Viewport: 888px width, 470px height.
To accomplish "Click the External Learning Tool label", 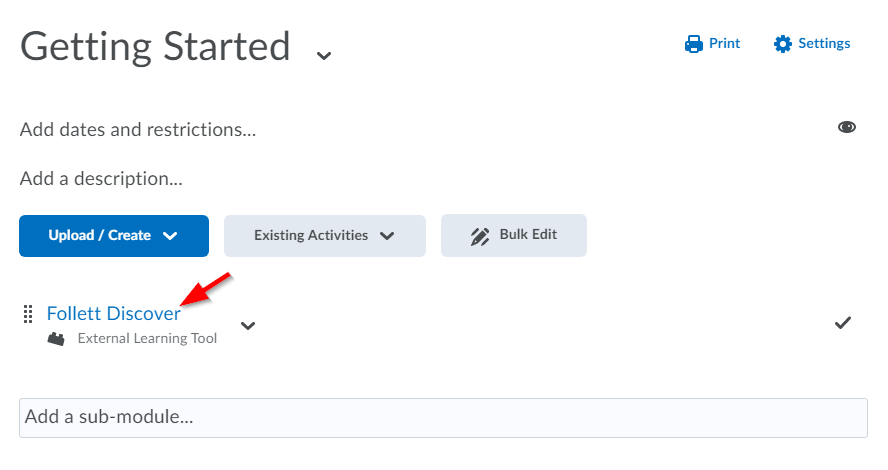I will tap(147, 339).
